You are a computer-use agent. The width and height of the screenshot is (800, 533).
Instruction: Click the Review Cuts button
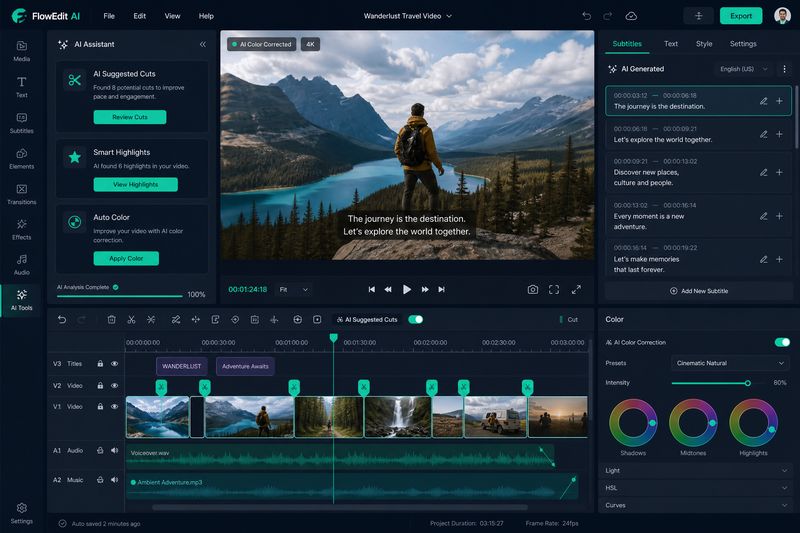click(130, 117)
